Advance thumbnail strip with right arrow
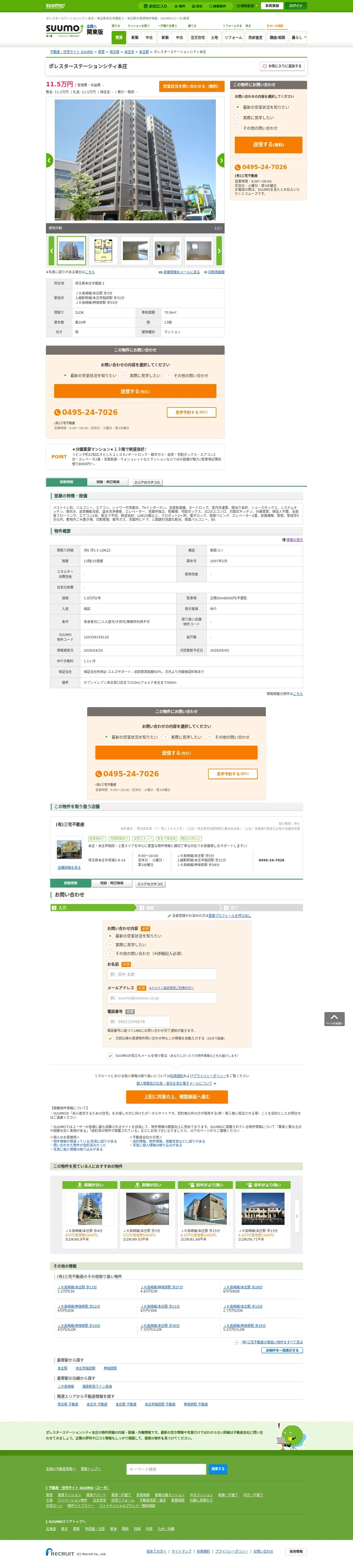Image resolution: width=353 pixels, height=1568 pixels. click(219, 250)
